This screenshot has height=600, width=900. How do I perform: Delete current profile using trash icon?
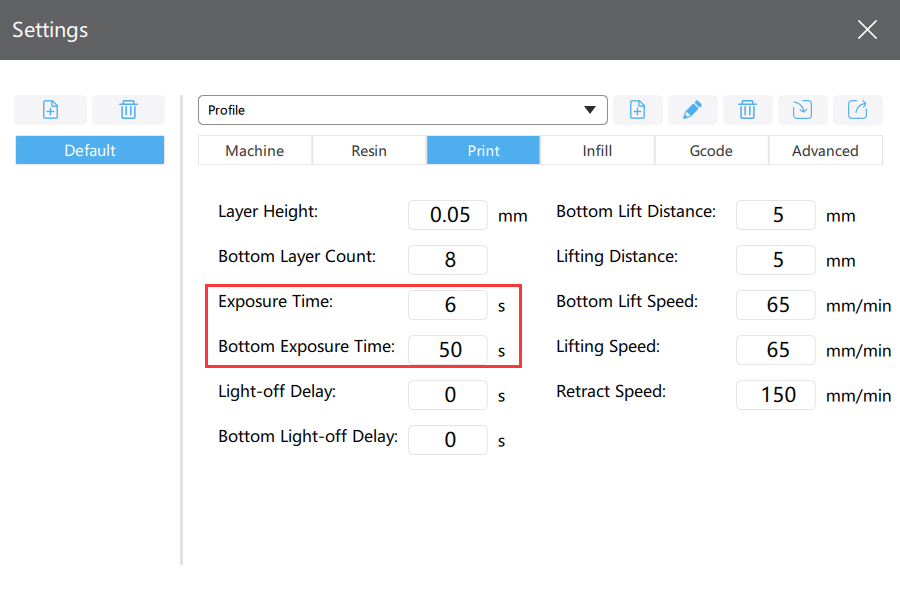[x=747, y=110]
